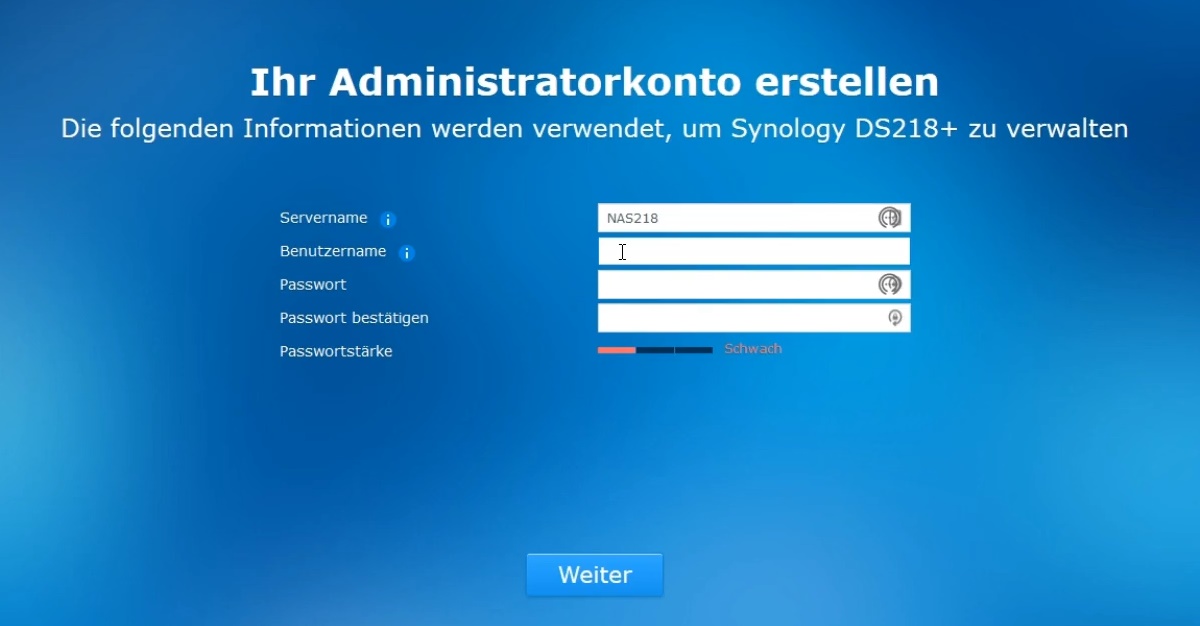Click into the Passwort input field
The height and width of the screenshot is (626, 1200).
[x=754, y=285]
